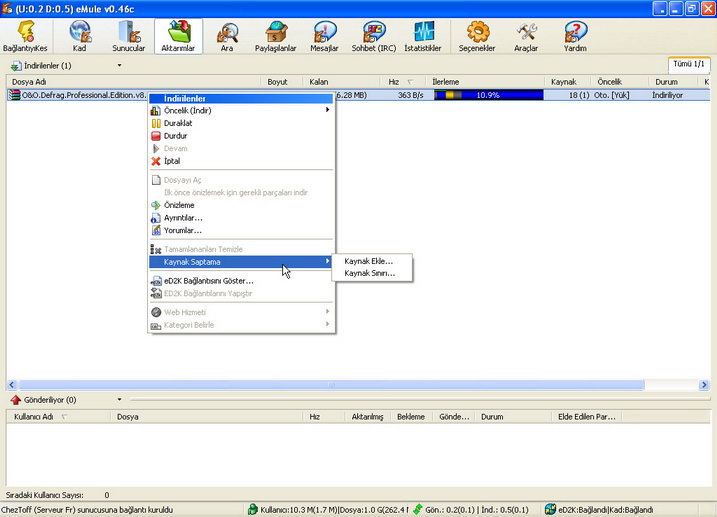Sort uploads by Kullanıcı Adı column header

pos(59,417)
